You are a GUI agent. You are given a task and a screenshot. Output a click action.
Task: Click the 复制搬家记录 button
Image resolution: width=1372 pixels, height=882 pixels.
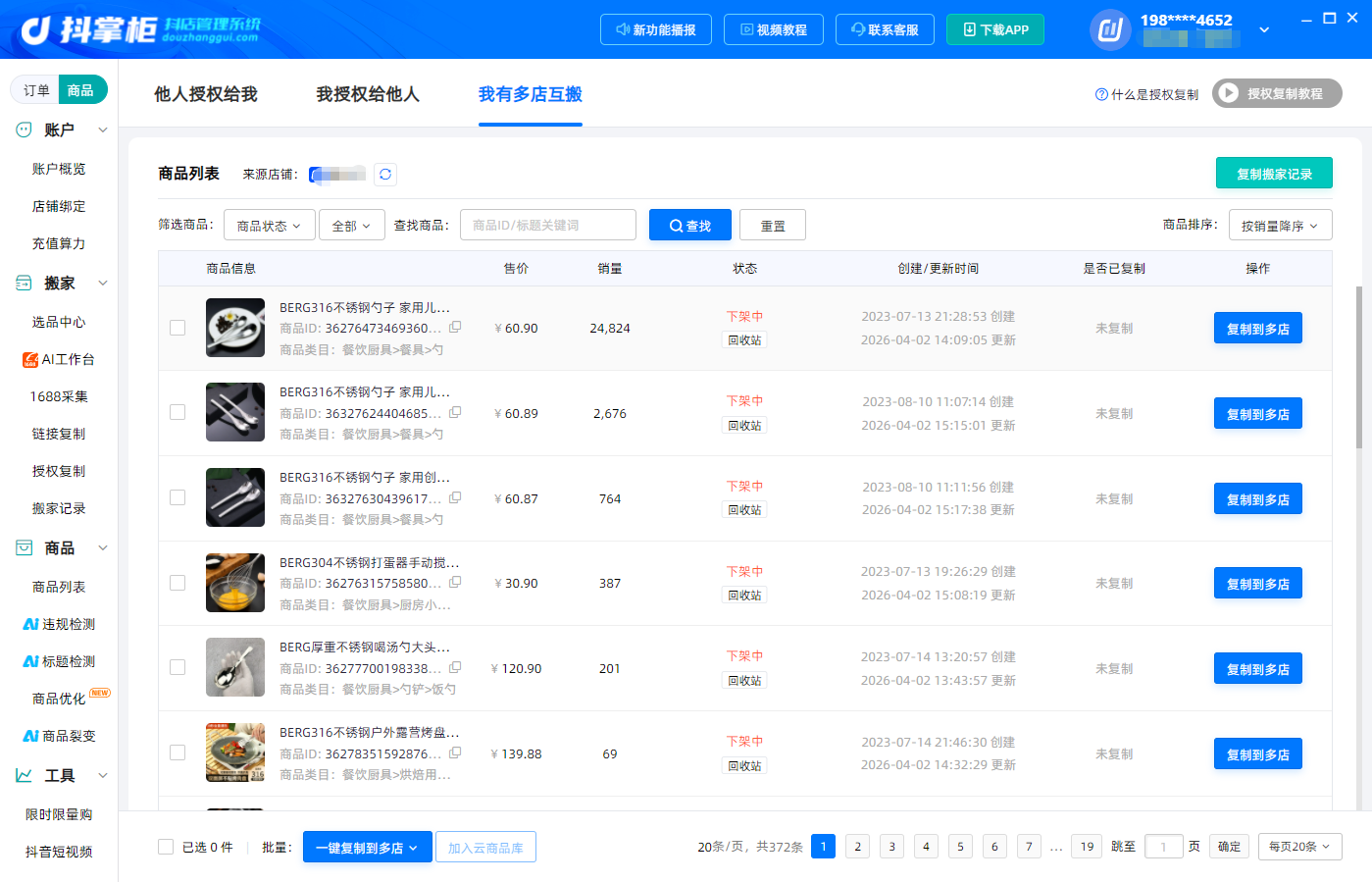pos(1274,173)
